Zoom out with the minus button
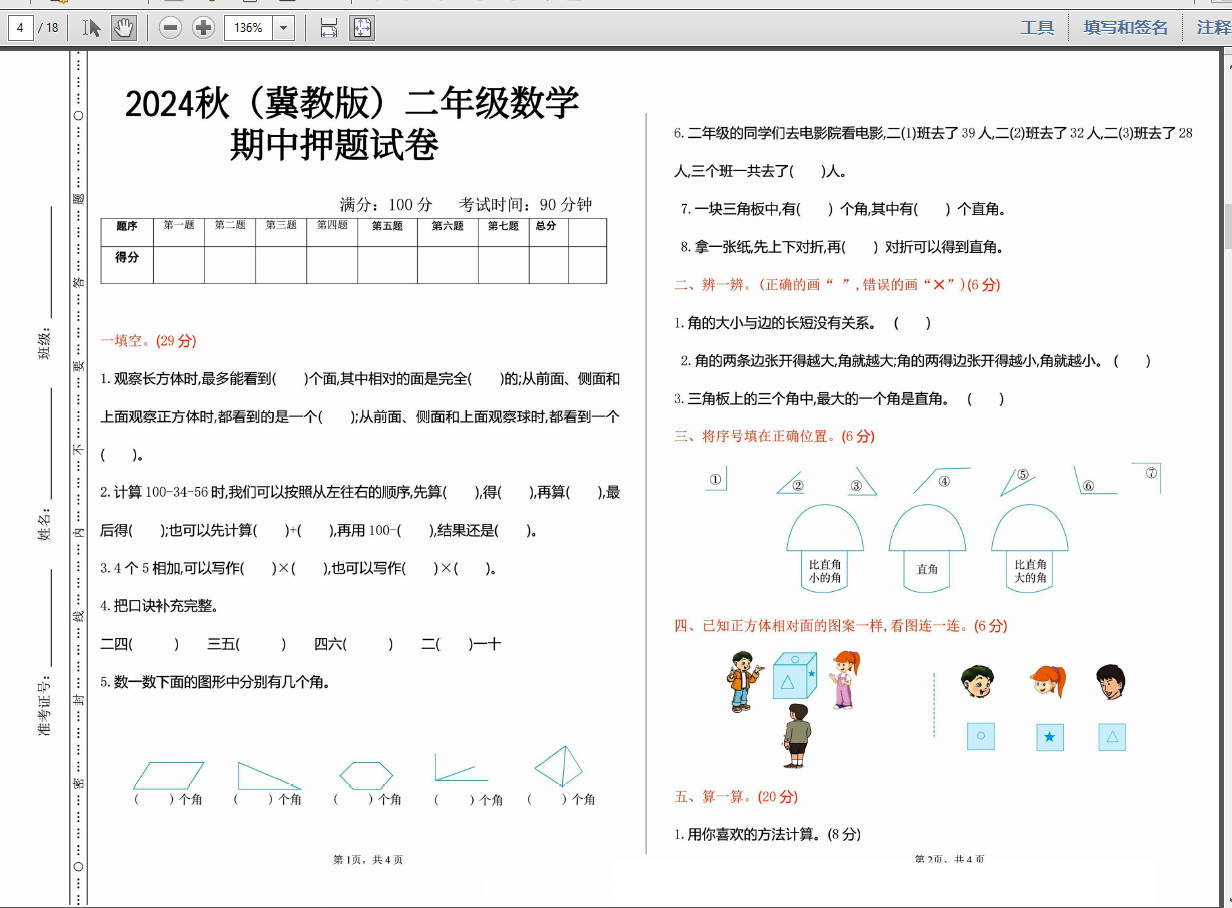 (x=171, y=28)
